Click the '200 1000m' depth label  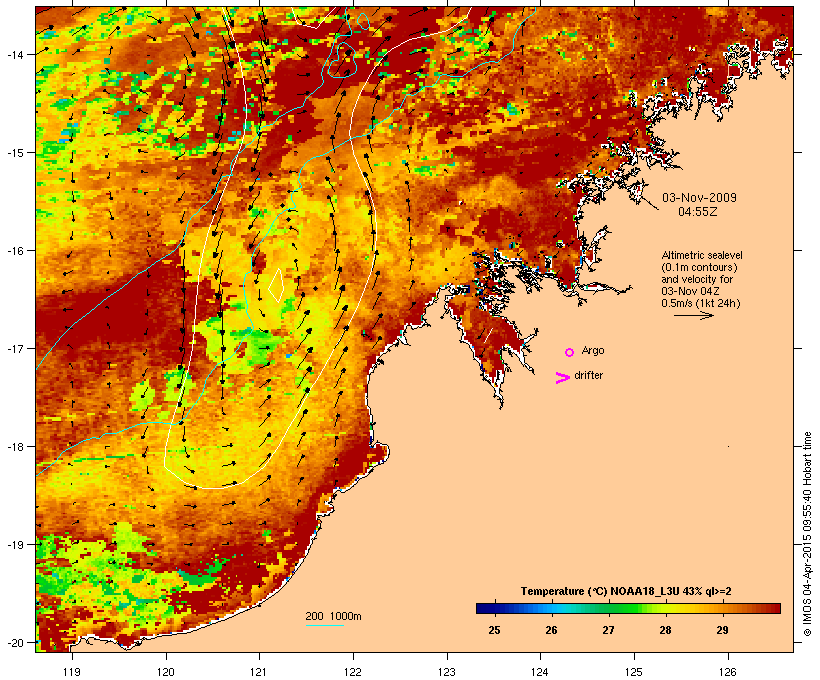click(x=333, y=616)
